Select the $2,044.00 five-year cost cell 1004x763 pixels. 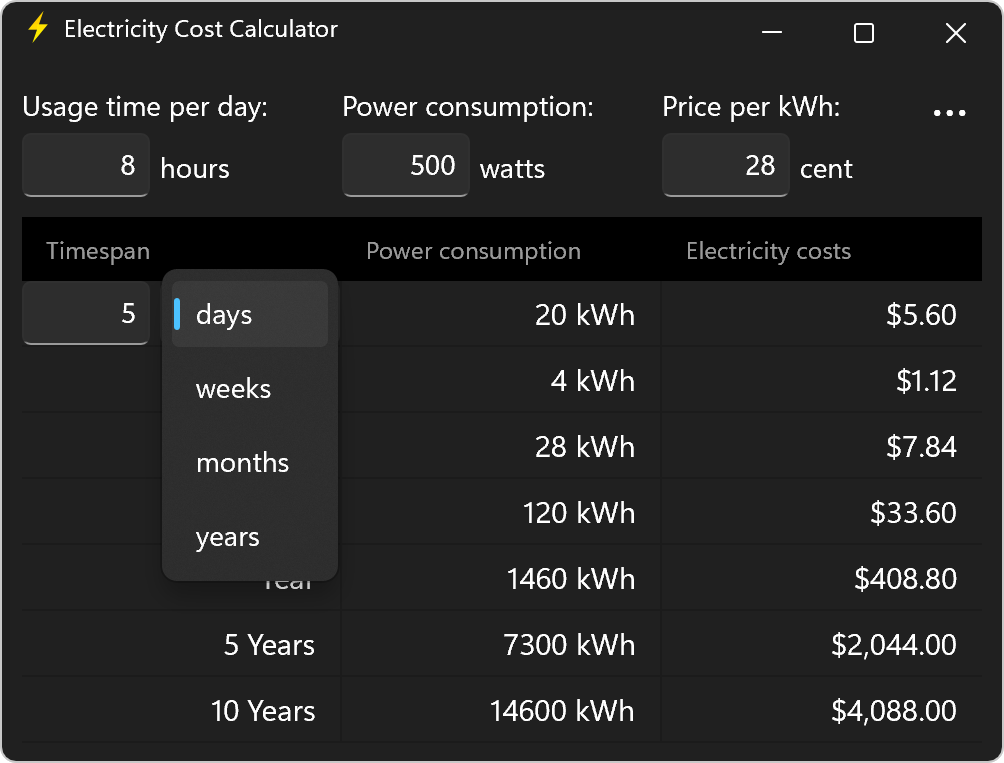893,645
